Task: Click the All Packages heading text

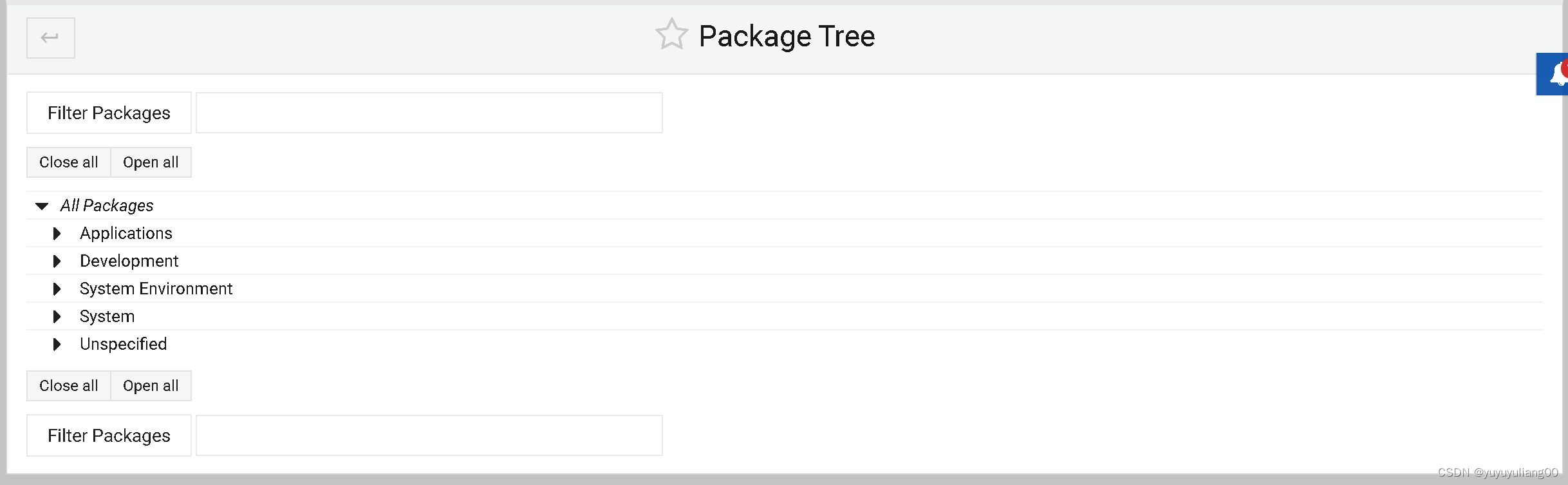Action: tap(107, 205)
